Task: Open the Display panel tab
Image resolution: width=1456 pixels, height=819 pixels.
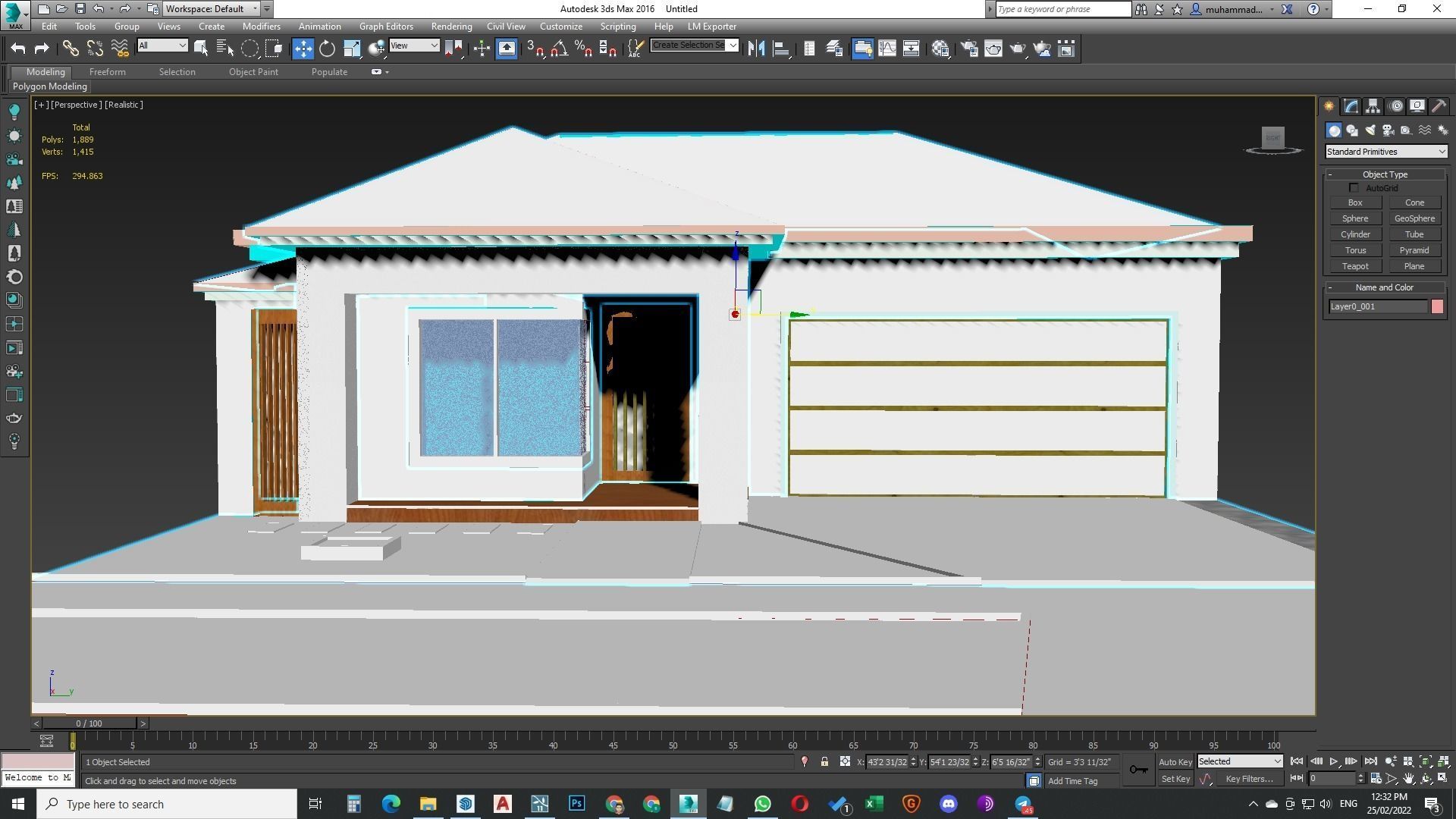Action: coord(1417,106)
